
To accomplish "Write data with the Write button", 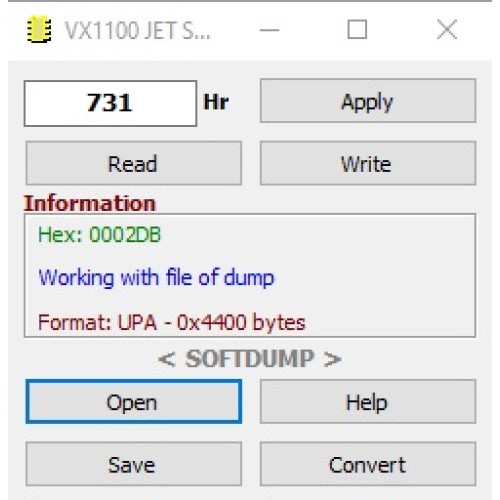I will click(368, 163).
